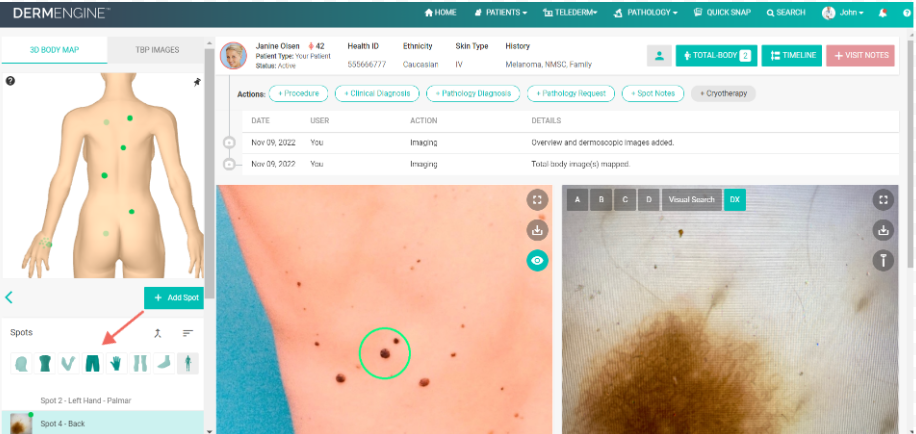Open Quick Snap from the navbar
Viewport: 916px width, 434px height.
(x=722, y=12)
